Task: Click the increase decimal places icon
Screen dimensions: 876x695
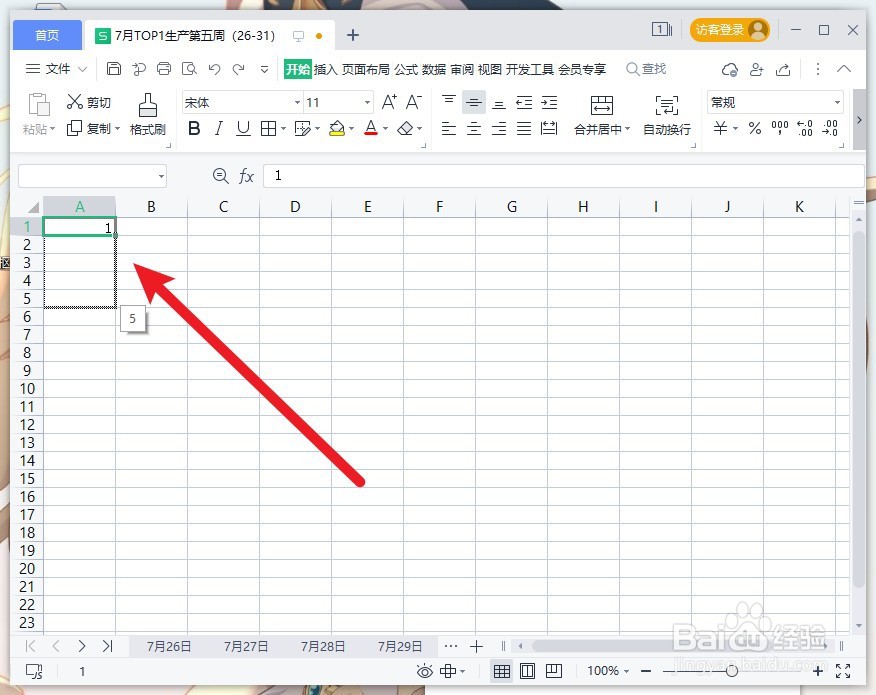Action: click(x=805, y=128)
